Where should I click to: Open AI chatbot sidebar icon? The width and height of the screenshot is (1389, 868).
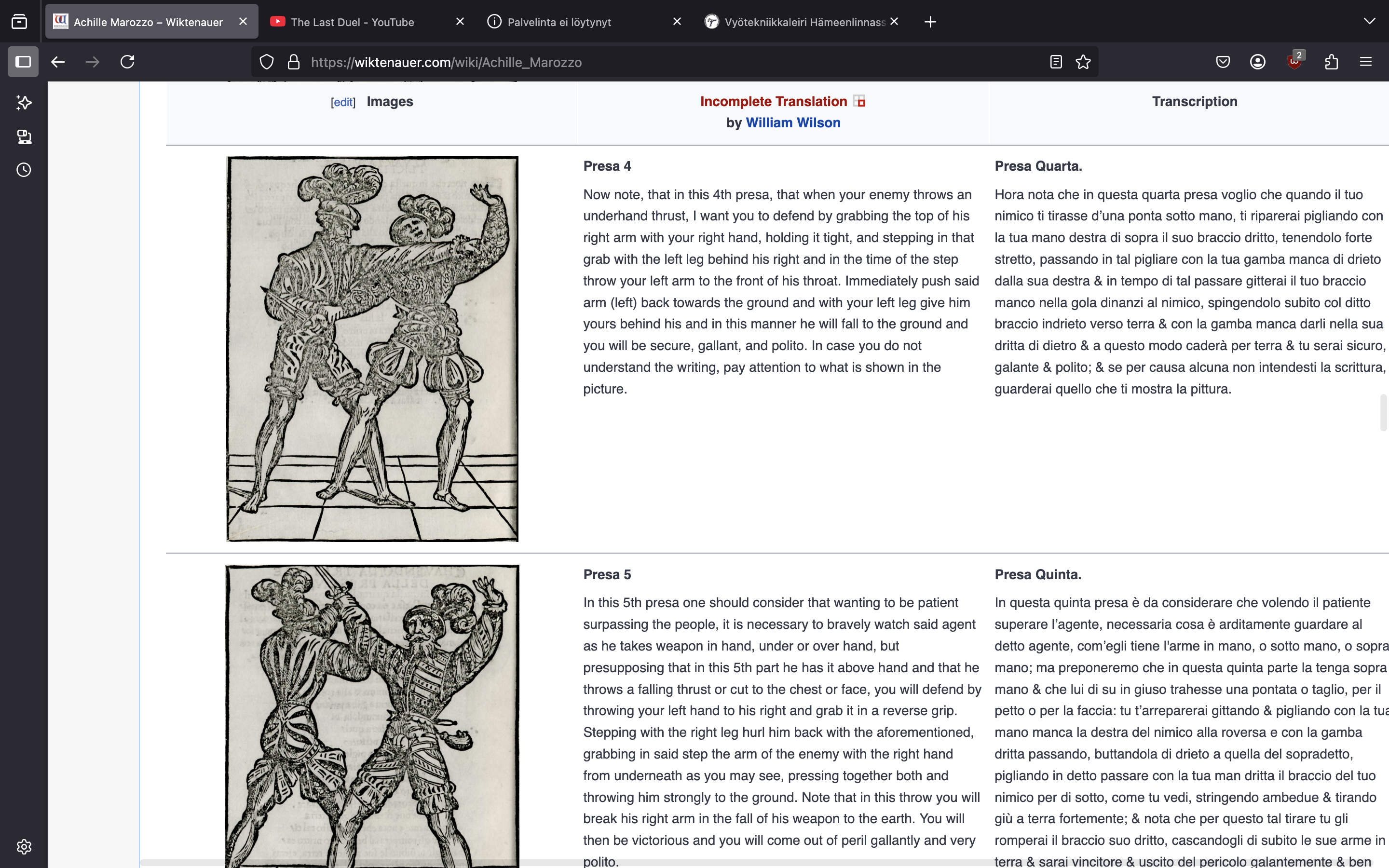coord(24,103)
